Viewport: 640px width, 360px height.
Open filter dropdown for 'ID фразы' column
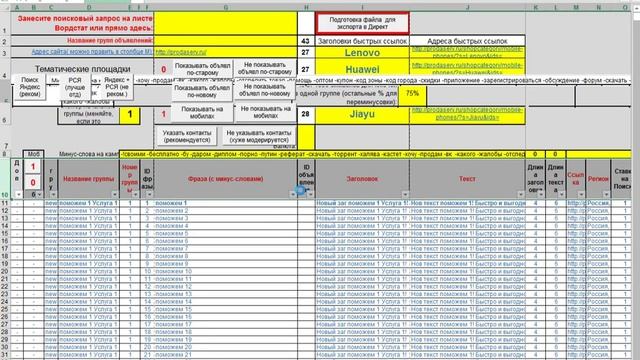point(149,195)
